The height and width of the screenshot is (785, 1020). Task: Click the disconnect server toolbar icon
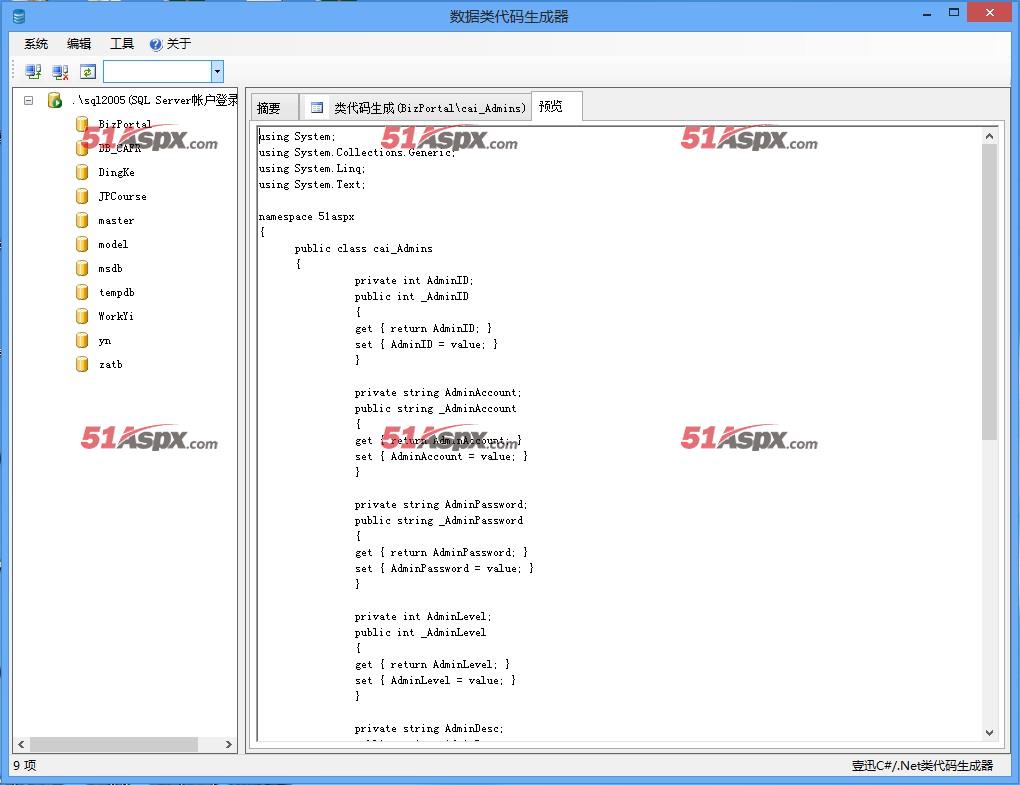pyautogui.click(x=60, y=72)
